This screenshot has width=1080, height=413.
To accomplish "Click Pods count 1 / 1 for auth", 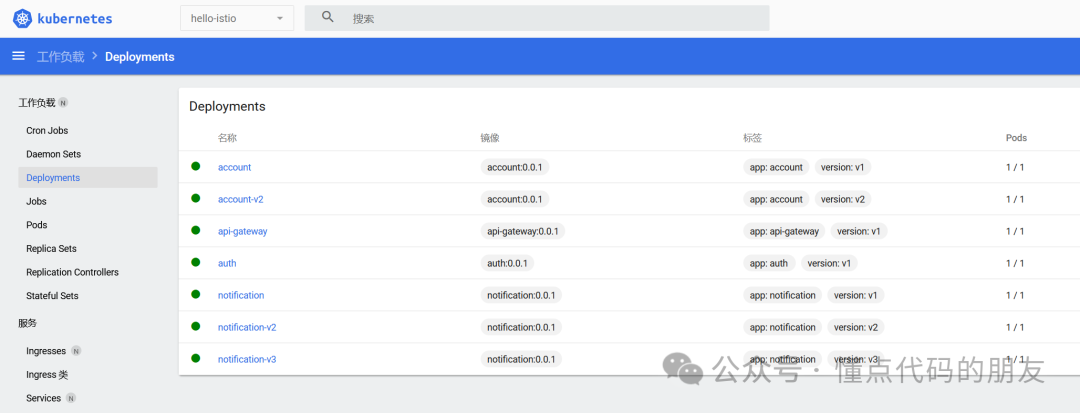I will point(1015,263).
